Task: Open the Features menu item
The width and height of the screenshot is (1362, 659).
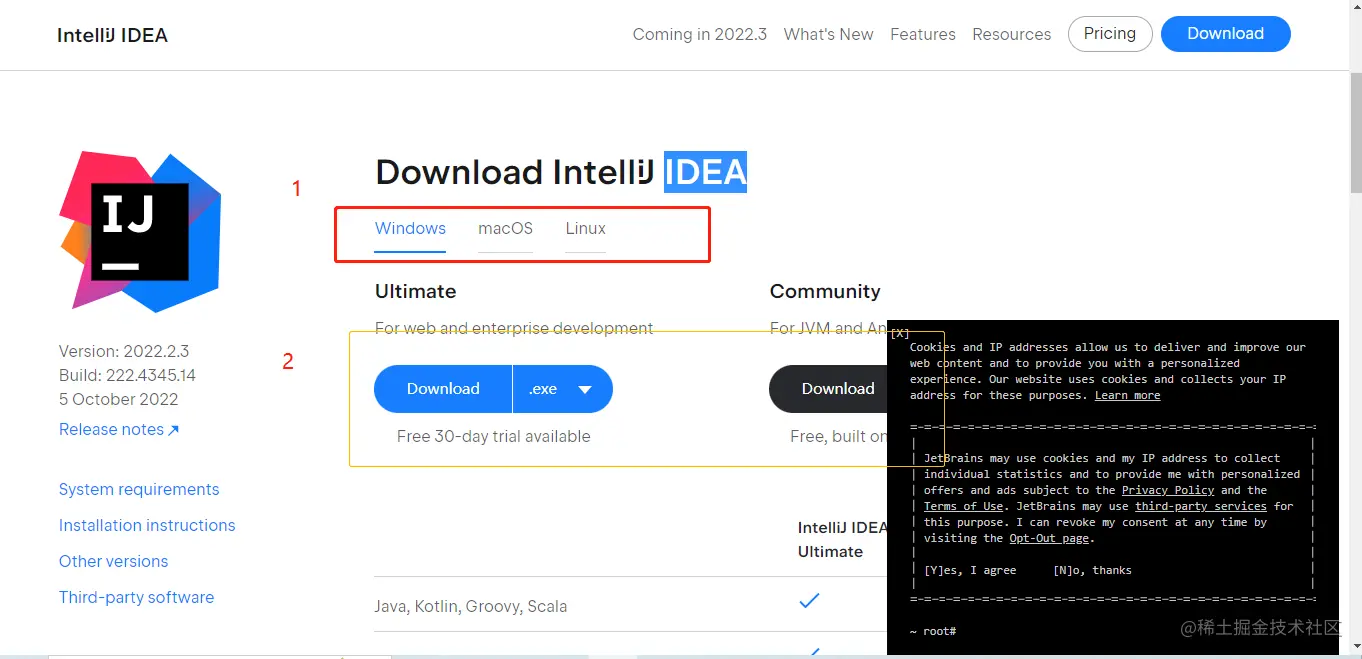Action: point(923,34)
